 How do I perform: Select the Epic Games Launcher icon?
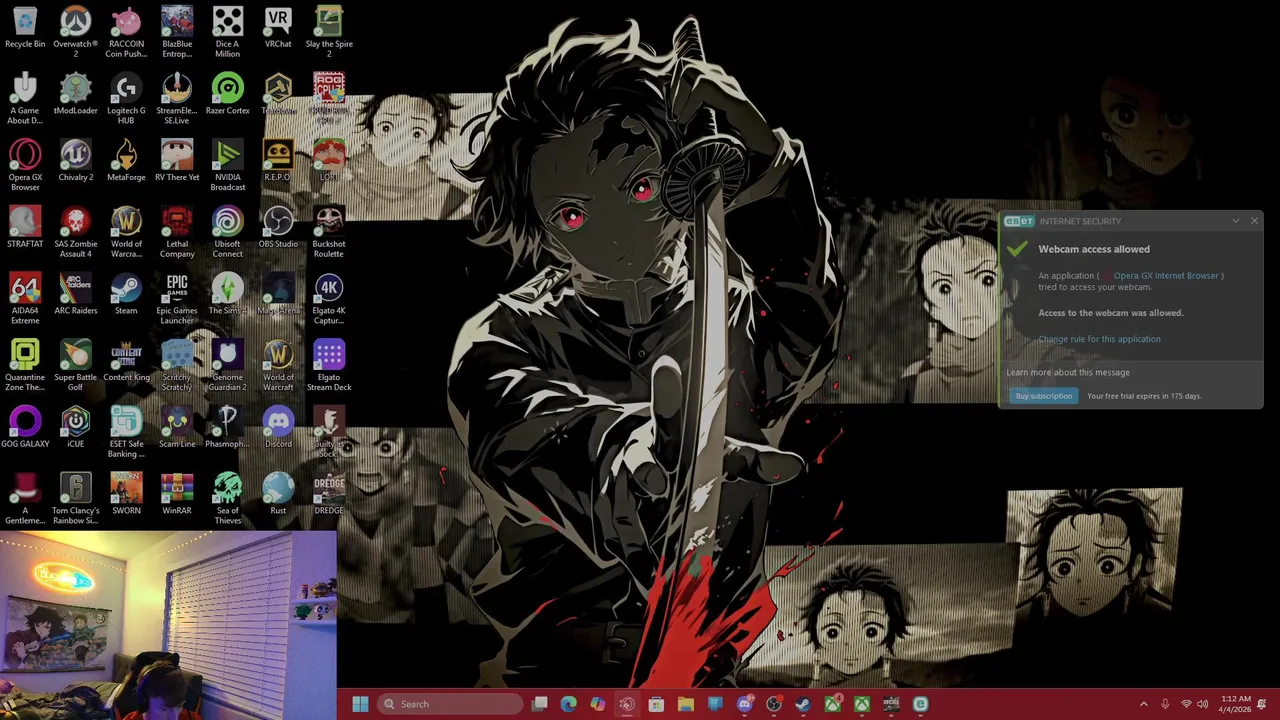point(177,299)
